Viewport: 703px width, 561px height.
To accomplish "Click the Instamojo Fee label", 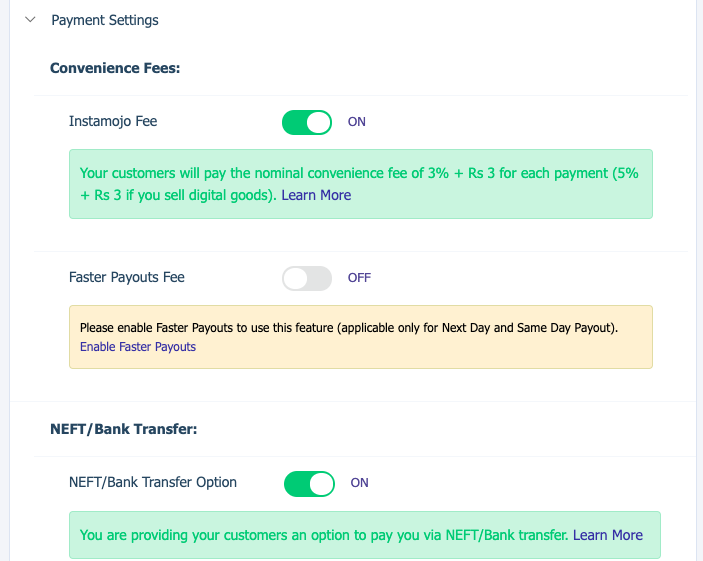I will click(x=113, y=122).
